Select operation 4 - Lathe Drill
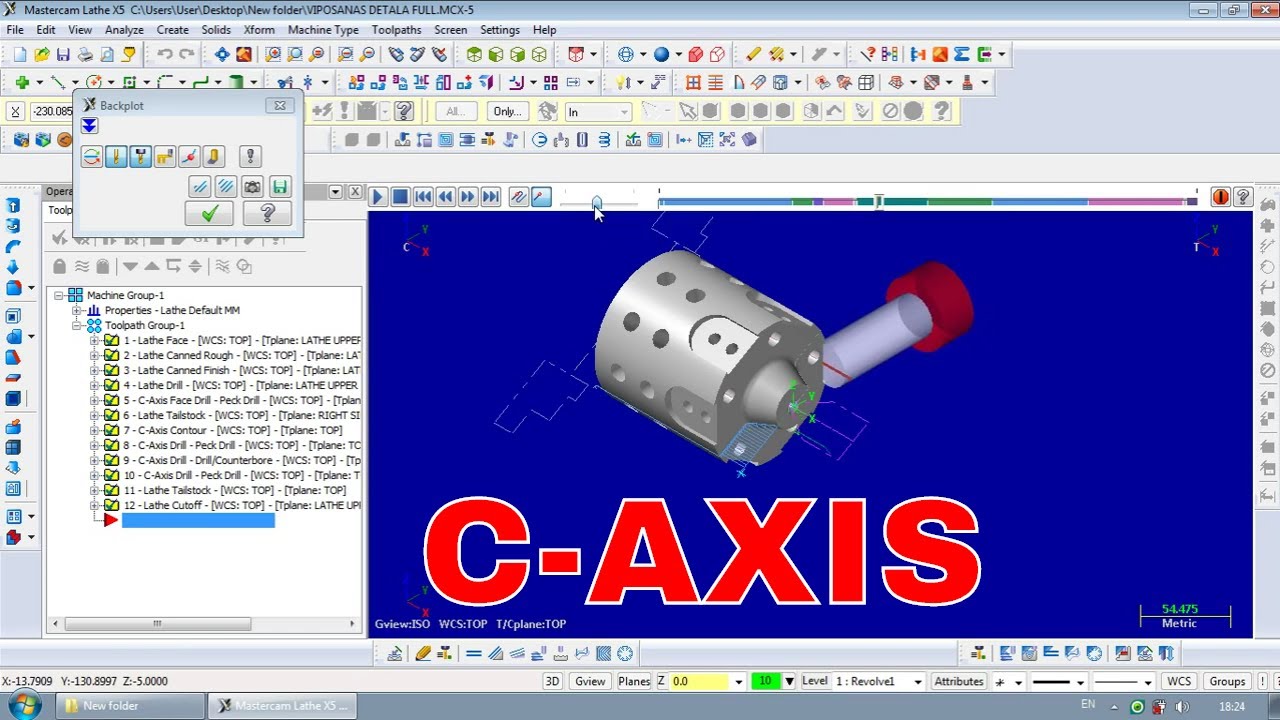Viewport: 1280px width, 720px height. point(240,385)
